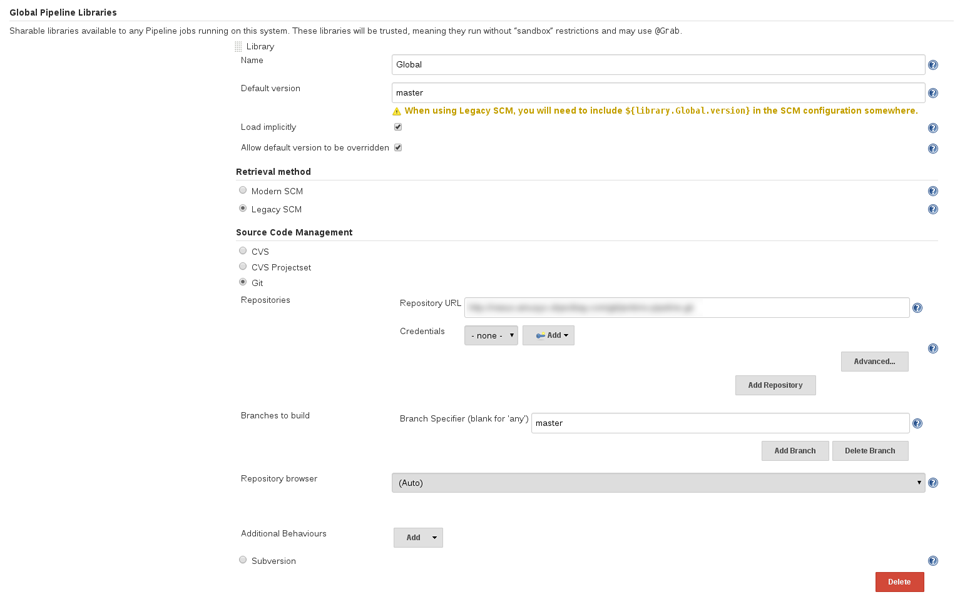Click the Credentials label
The width and height of the screenshot is (960, 597).
pyautogui.click(x=422, y=331)
